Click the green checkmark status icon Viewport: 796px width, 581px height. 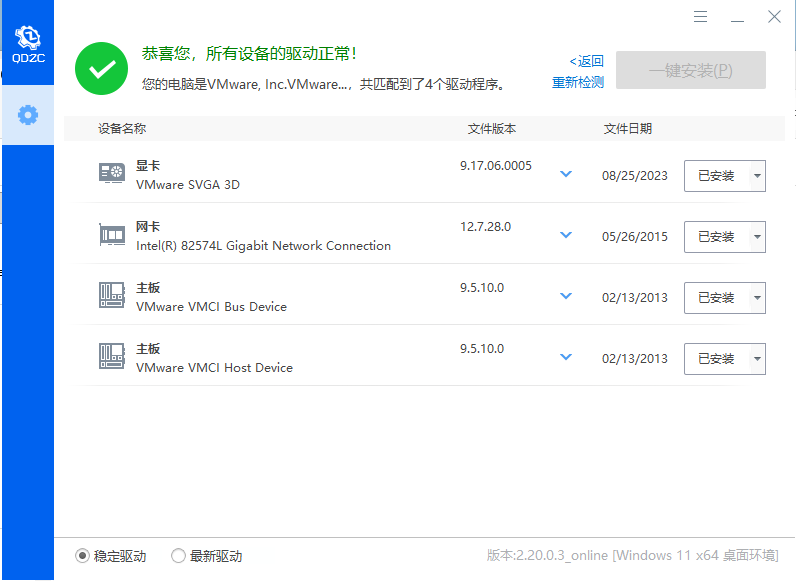coord(100,68)
